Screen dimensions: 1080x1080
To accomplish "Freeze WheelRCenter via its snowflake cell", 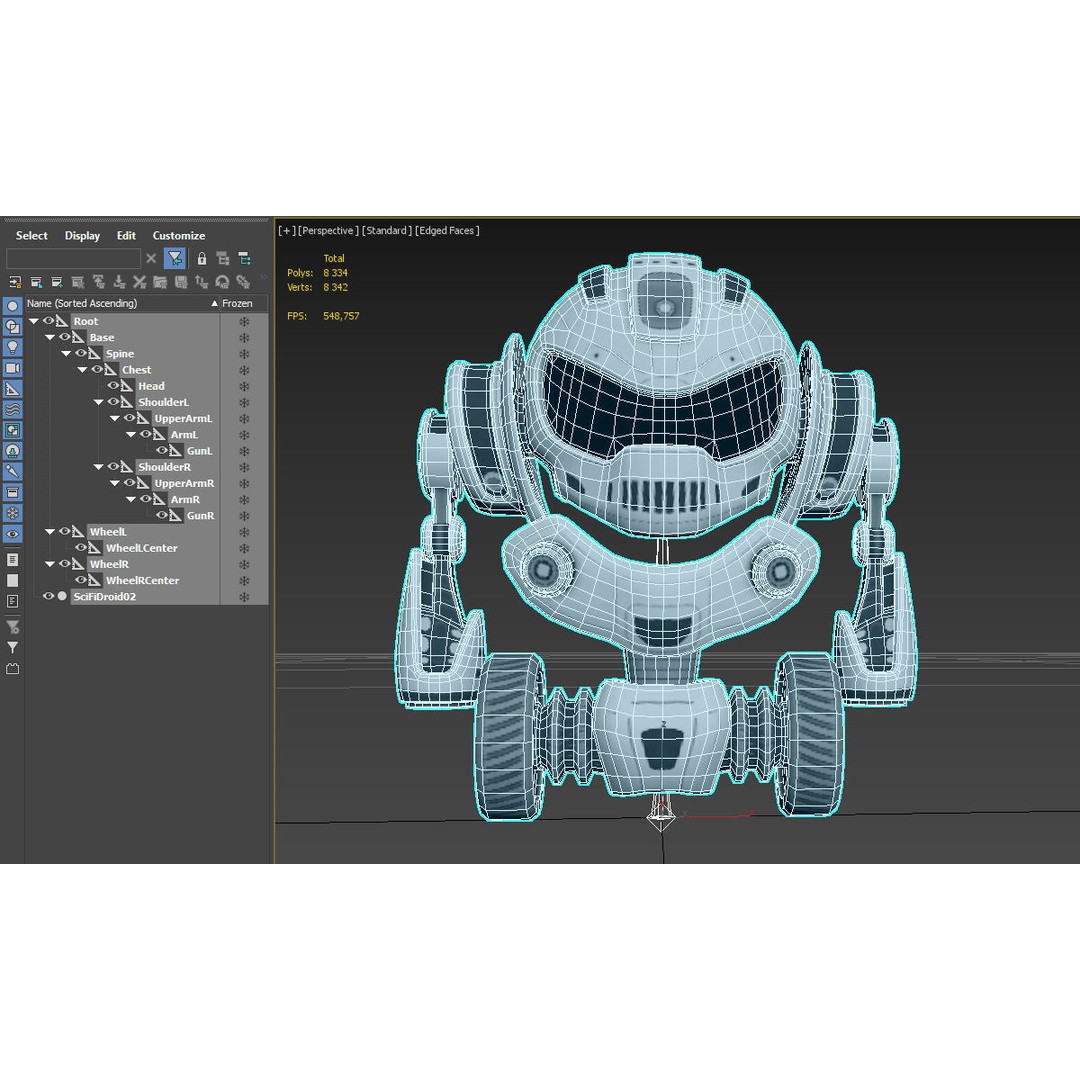I will (244, 581).
